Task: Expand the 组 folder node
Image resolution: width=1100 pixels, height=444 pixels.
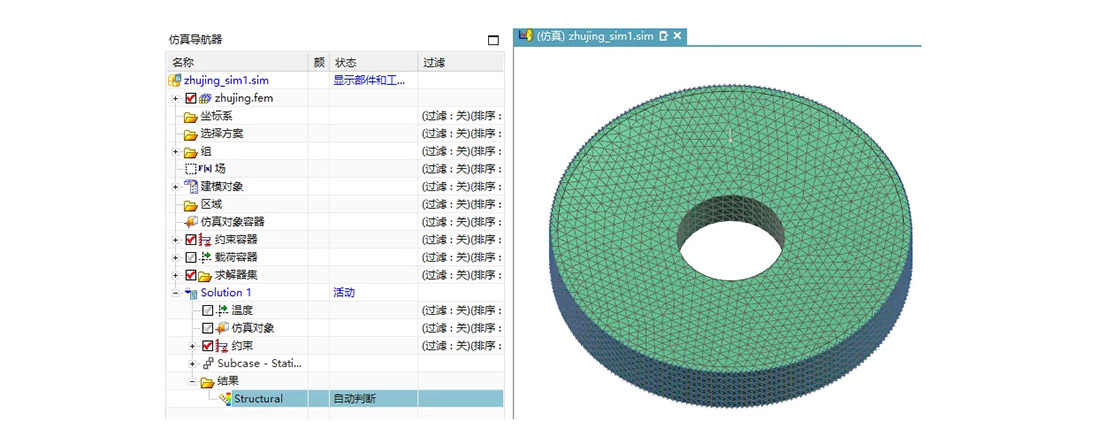Action: [x=175, y=152]
